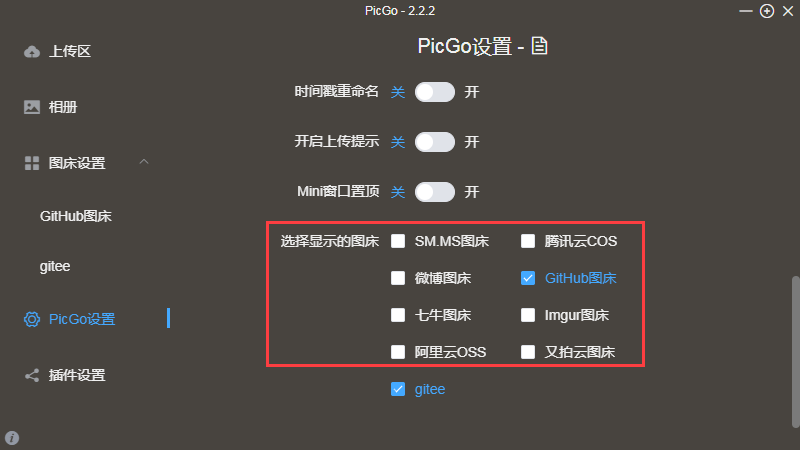Open GitHub图床 in the sidebar
800x450 pixels.
pyautogui.click(x=75, y=215)
